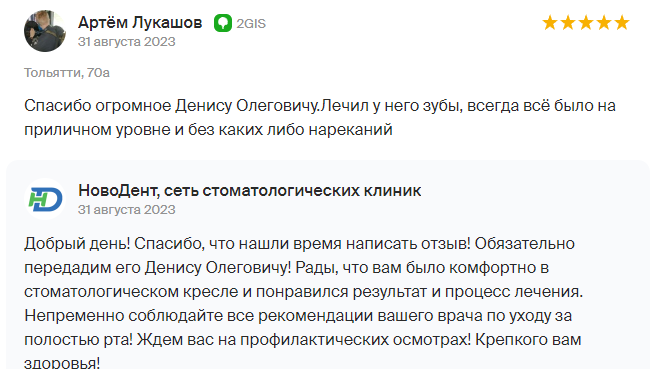Open Артём Лукашов's profile avatar
Viewport: 653px width, 369px height.
click(45, 31)
